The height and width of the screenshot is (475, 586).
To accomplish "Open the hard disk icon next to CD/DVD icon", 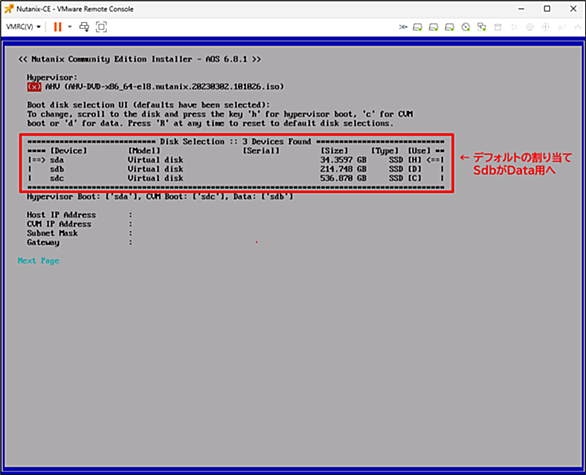I will 450,27.
